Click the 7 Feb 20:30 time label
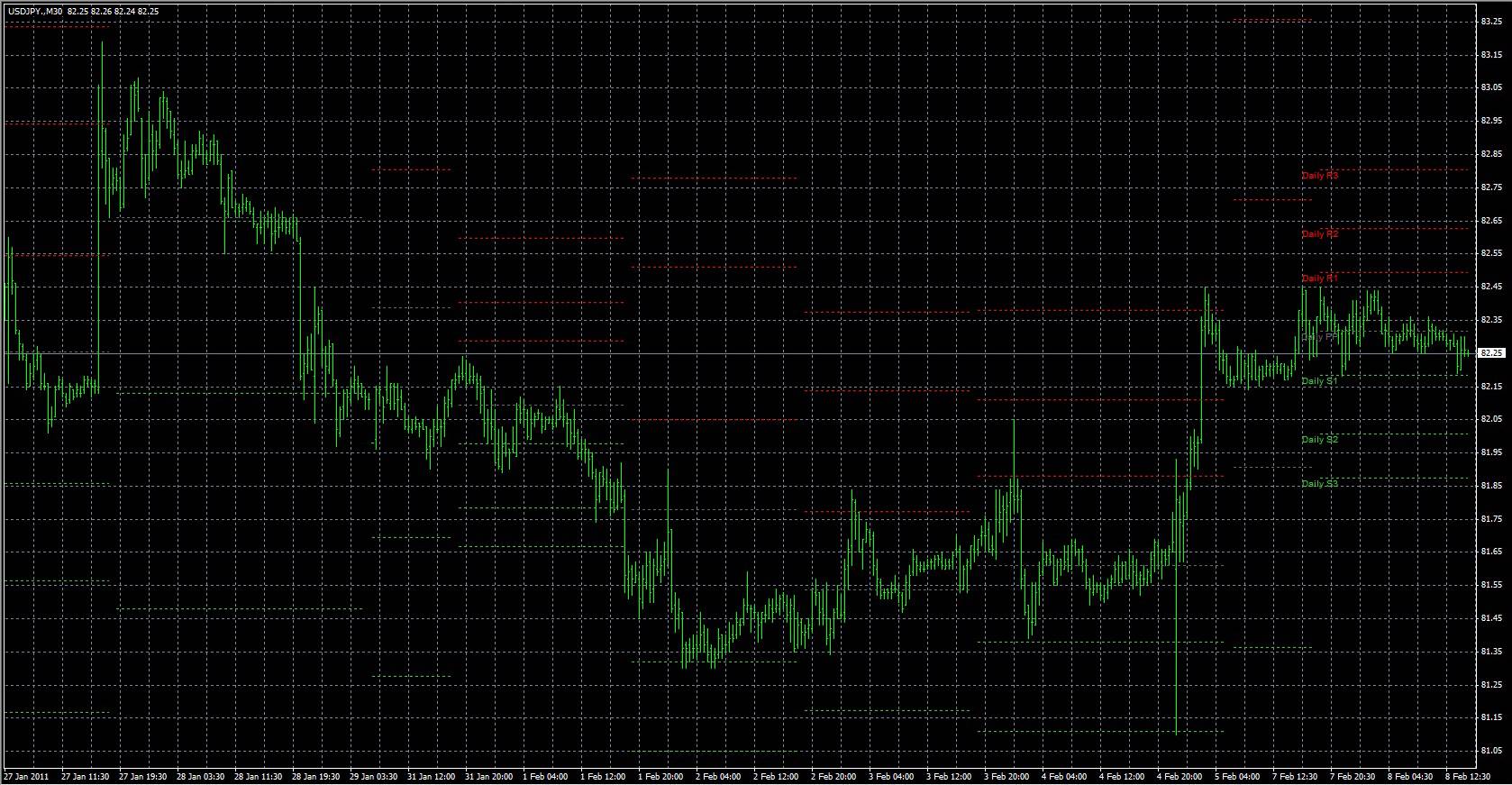The image size is (1512, 785). point(1354,776)
